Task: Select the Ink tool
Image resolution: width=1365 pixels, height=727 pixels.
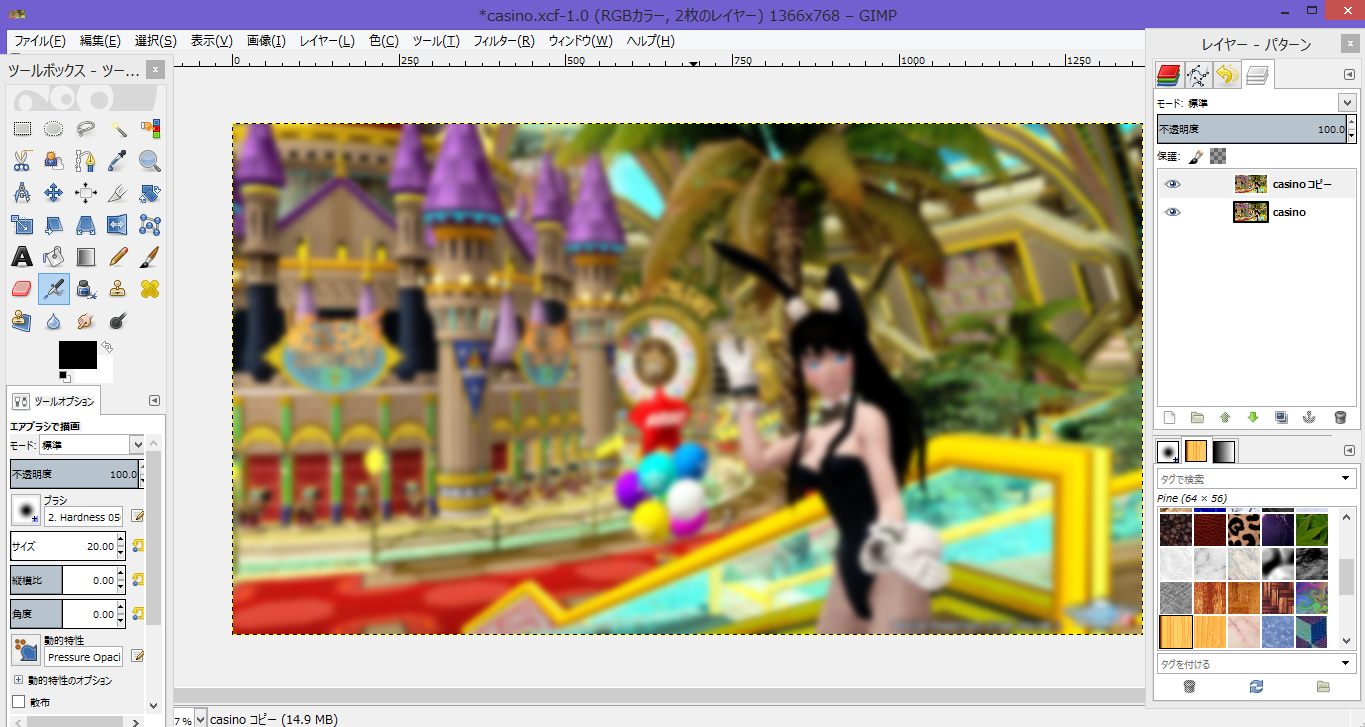Action: (x=86, y=289)
